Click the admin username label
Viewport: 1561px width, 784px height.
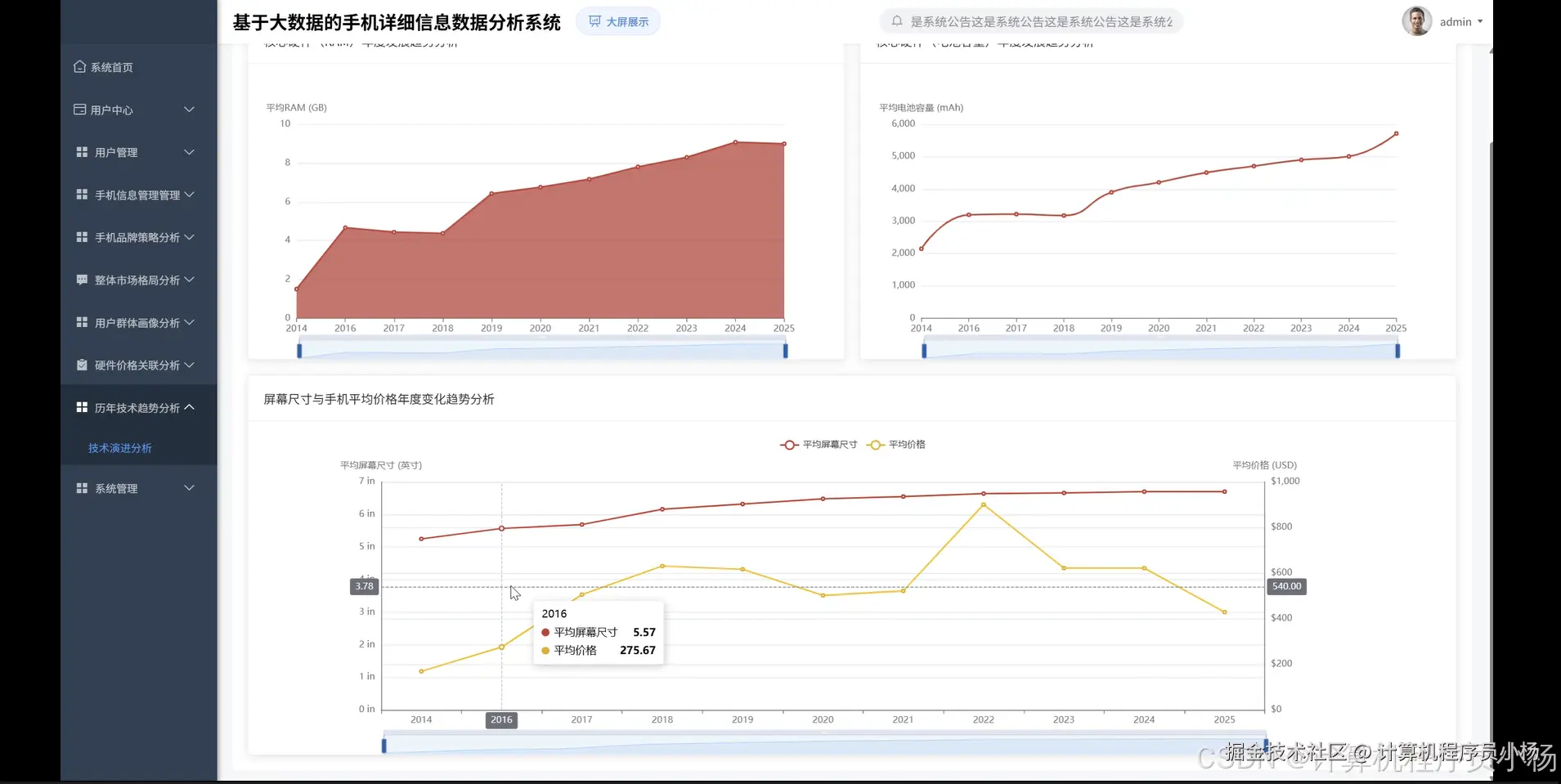coord(1456,22)
